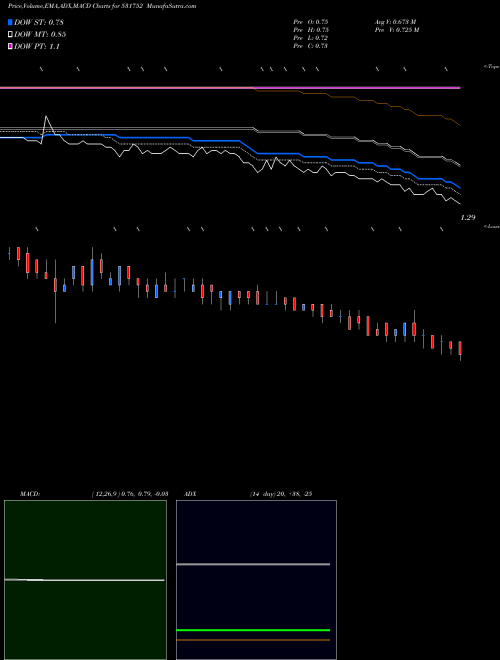Image resolution: width=500 pixels, height=660 pixels.
Task: Click the Lows marker label
Action: [492, 226]
